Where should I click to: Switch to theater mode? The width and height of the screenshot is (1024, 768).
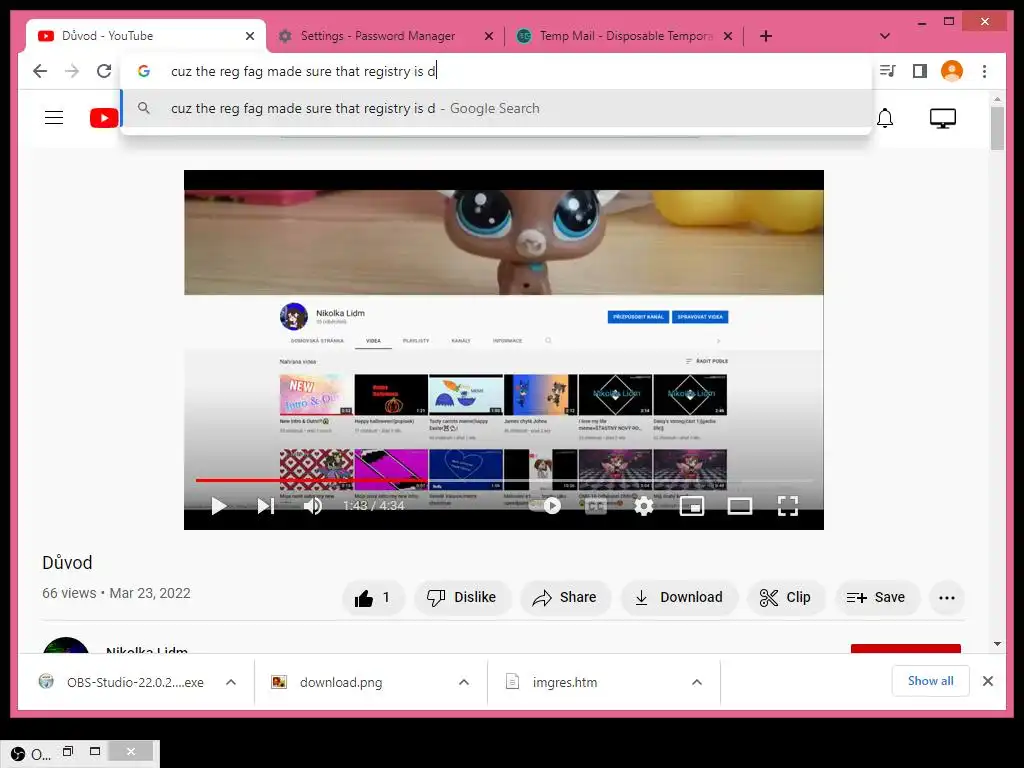click(740, 506)
